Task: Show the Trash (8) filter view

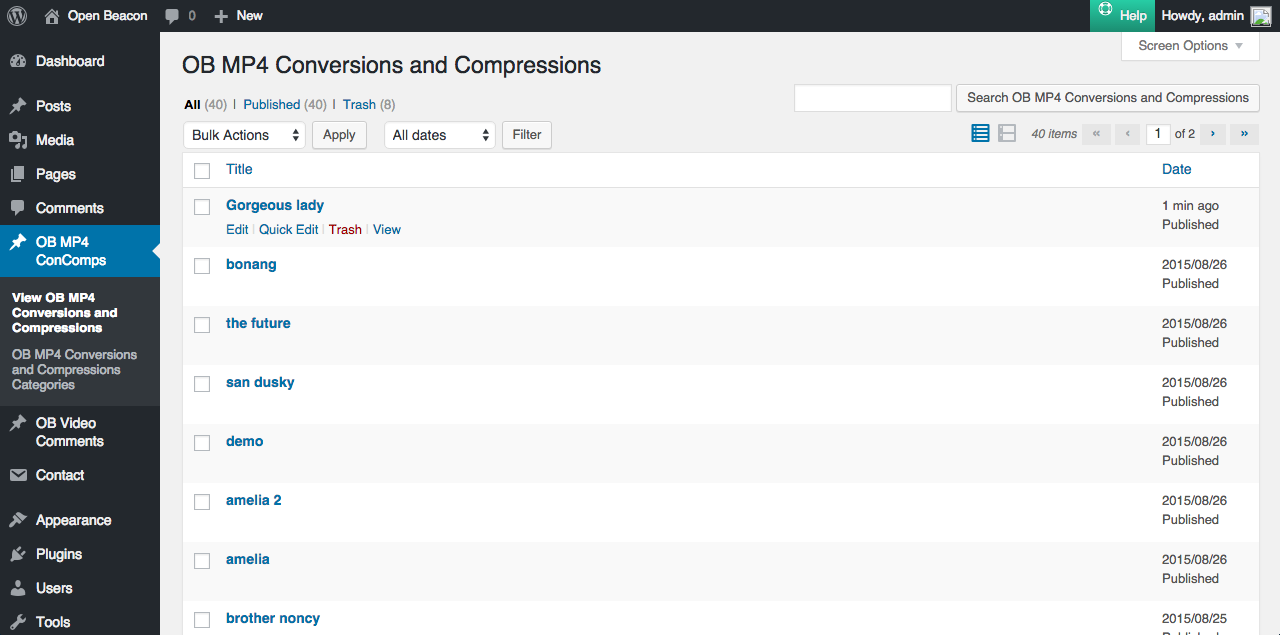Action: pyautogui.click(x=359, y=104)
